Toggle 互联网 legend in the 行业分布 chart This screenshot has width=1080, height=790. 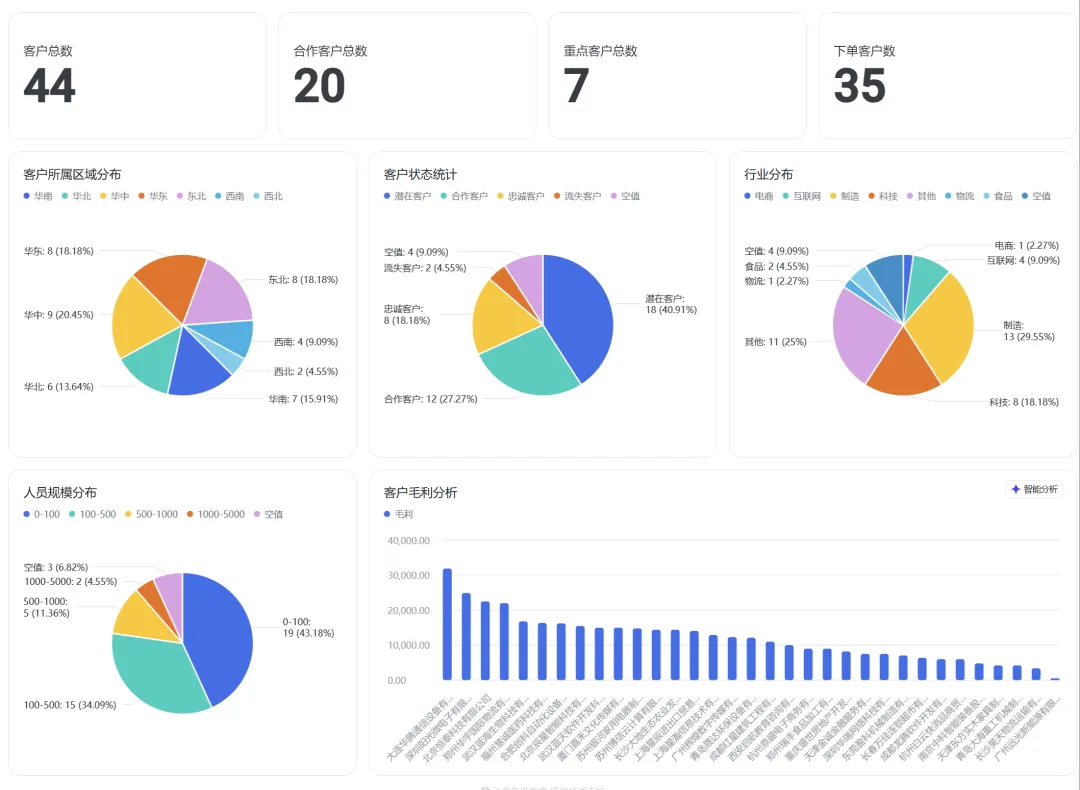tap(802, 196)
